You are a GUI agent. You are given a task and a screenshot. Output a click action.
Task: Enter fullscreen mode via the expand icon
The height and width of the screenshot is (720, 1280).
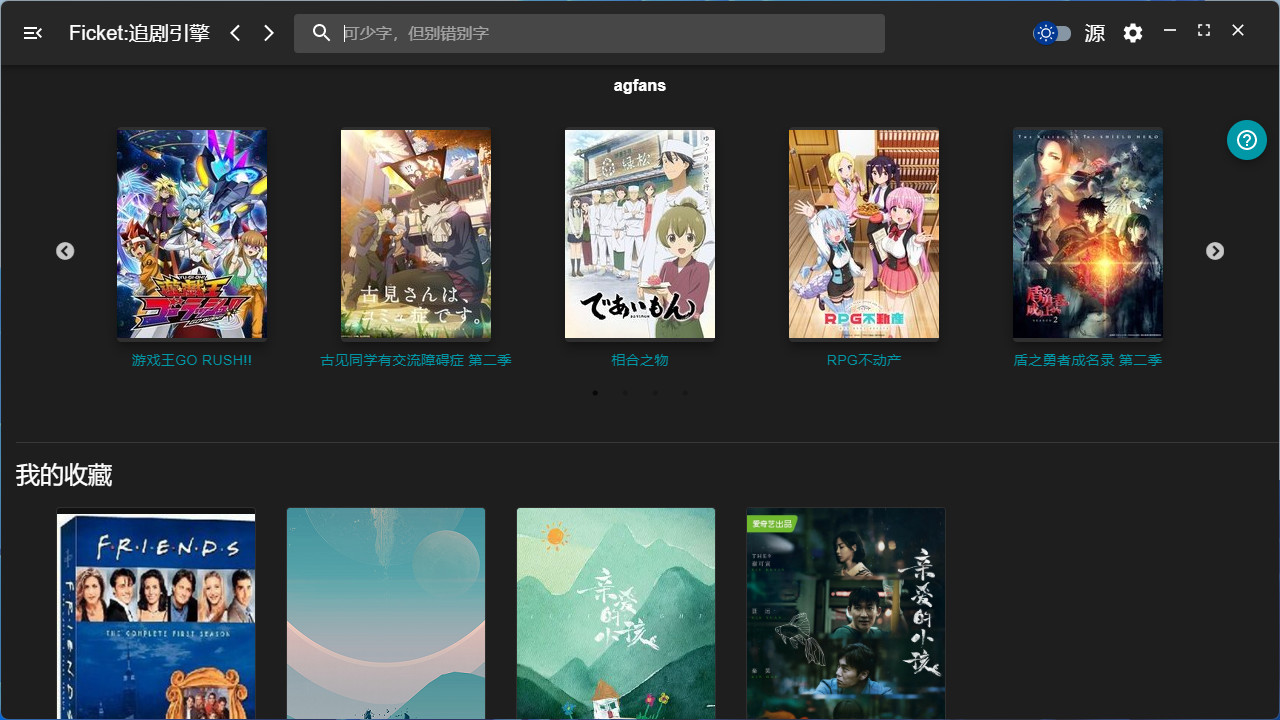pyautogui.click(x=1203, y=30)
